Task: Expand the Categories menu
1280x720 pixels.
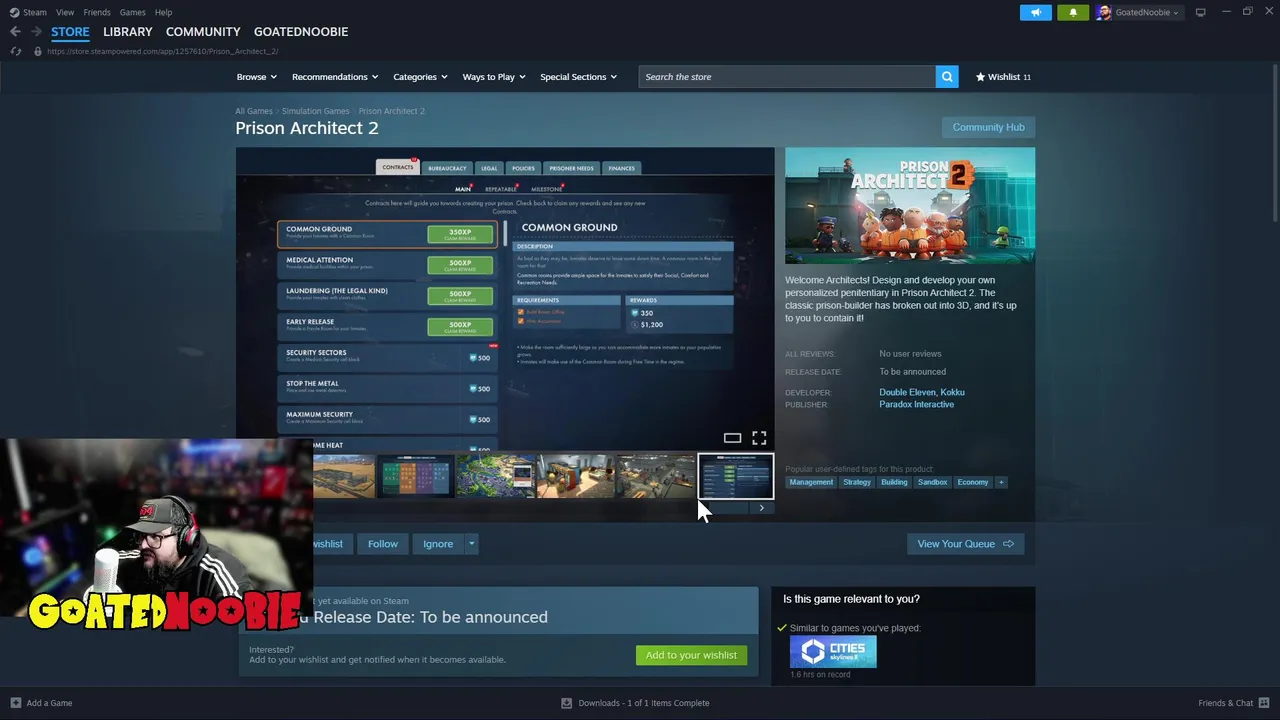Action: tap(420, 77)
